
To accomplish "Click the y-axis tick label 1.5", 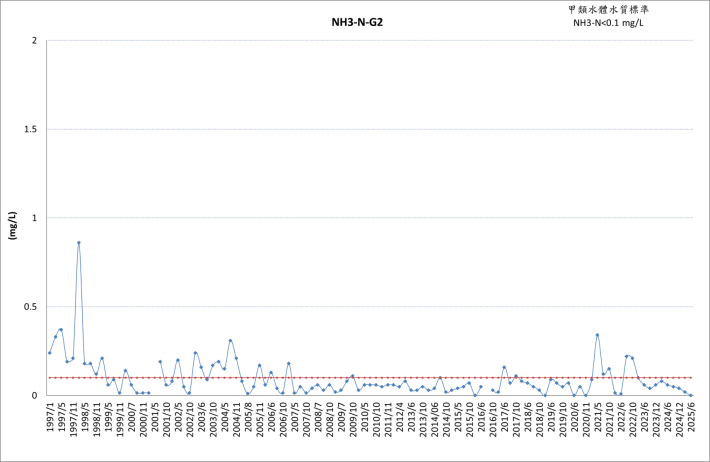I will click(x=31, y=130).
